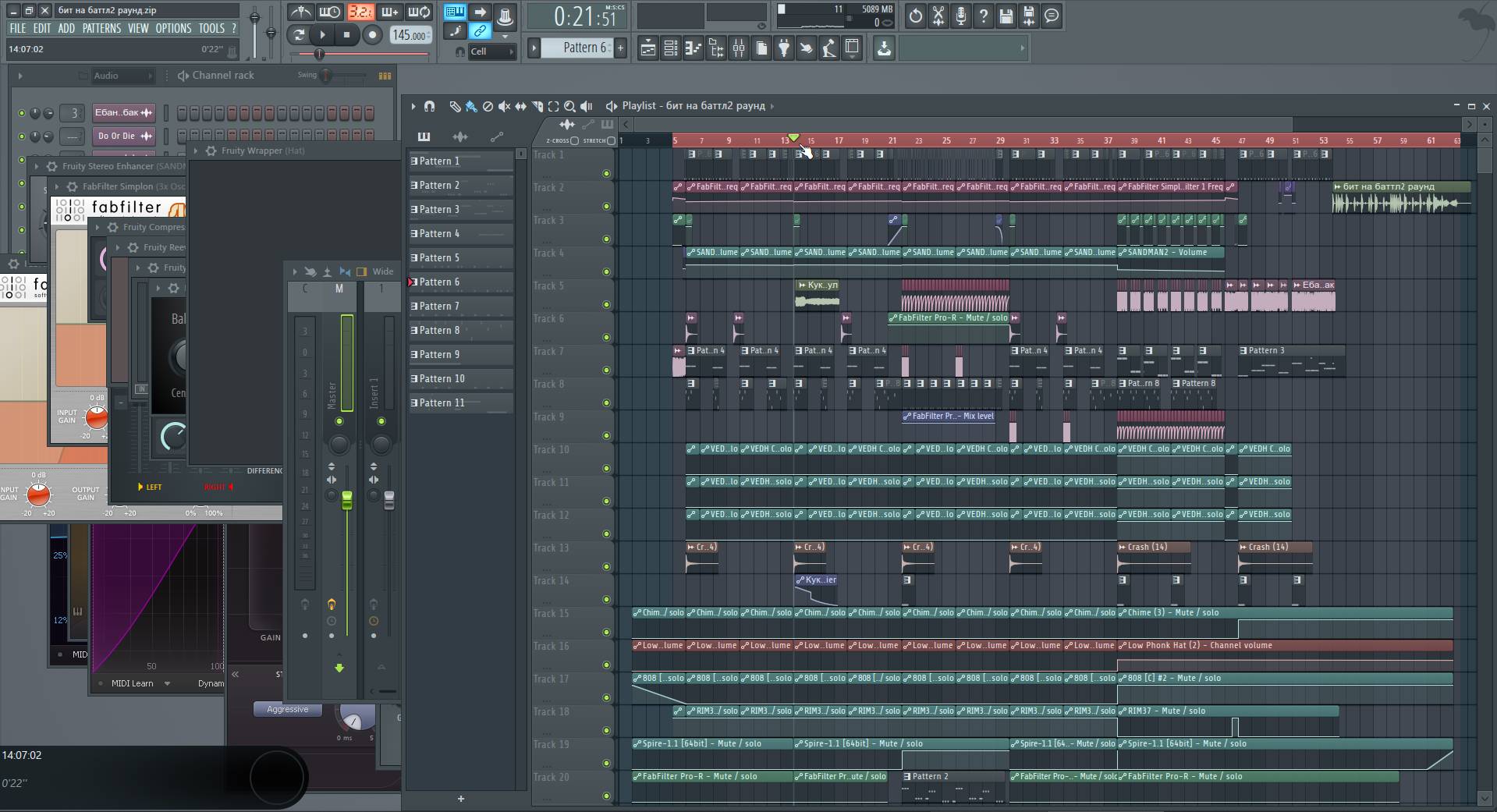This screenshot has height=812, width=1497.
Task: Click the pattern/song mode switch button
Action: point(298,34)
